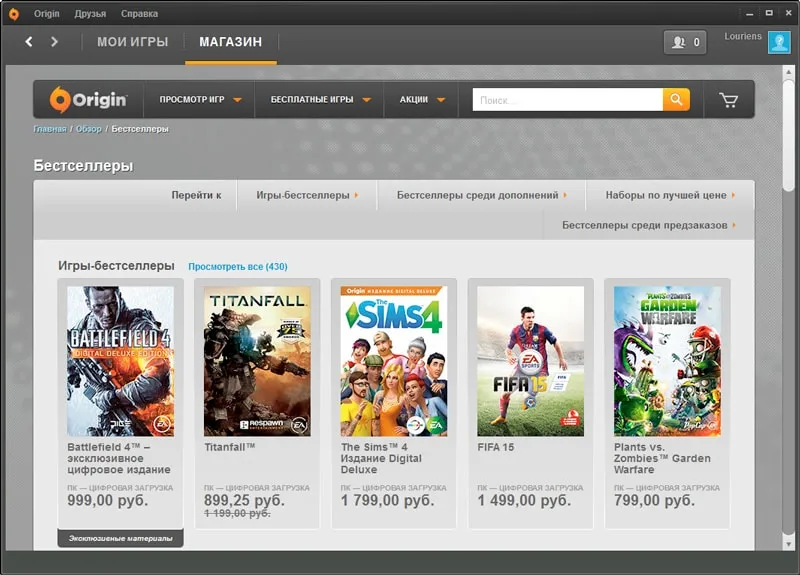
Task: Click the Louriens username
Action: coord(743,36)
